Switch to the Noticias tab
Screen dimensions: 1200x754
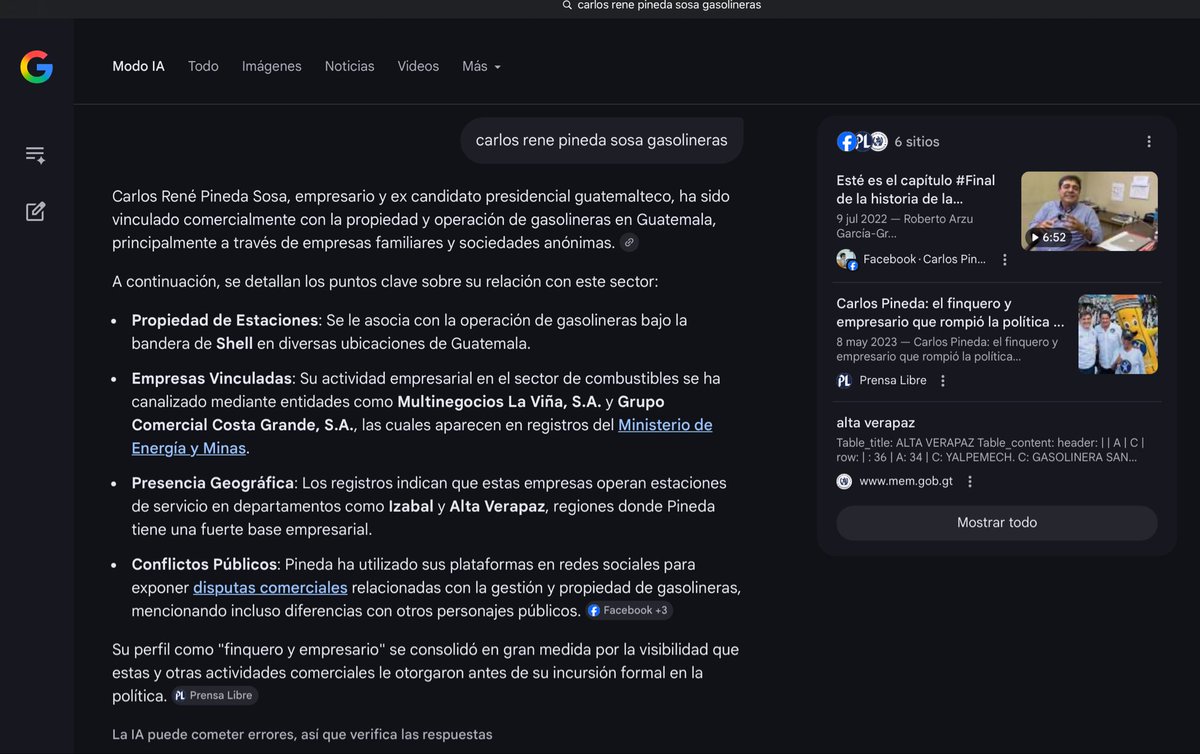click(x=349, y=66)
